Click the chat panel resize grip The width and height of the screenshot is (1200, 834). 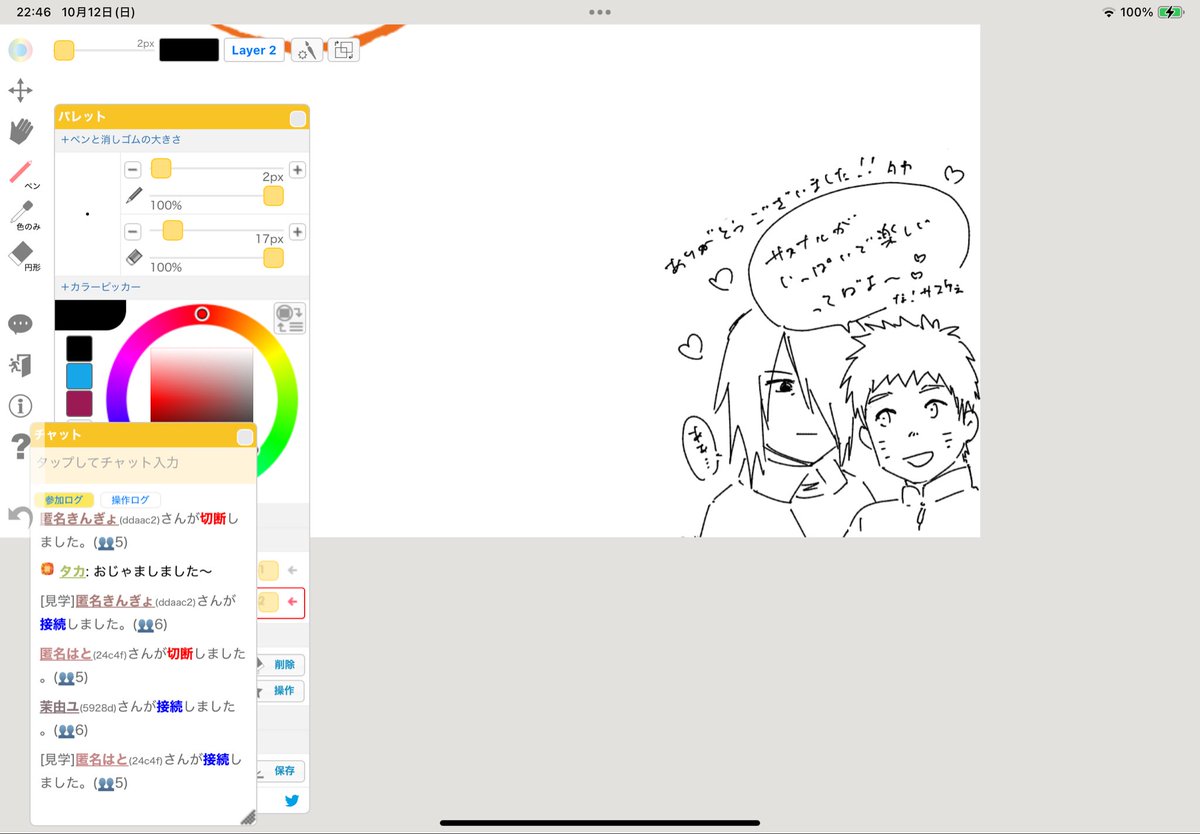248,817
